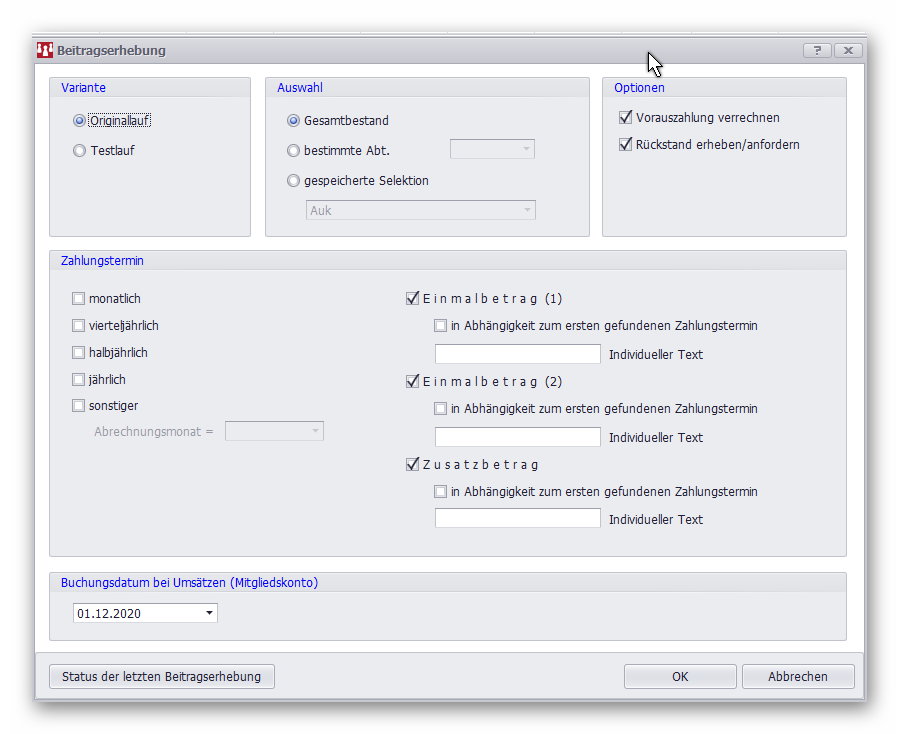Click Individueller Text field under Einmalbetrag (1)
The image size is (899, 734).
point(517,354)
